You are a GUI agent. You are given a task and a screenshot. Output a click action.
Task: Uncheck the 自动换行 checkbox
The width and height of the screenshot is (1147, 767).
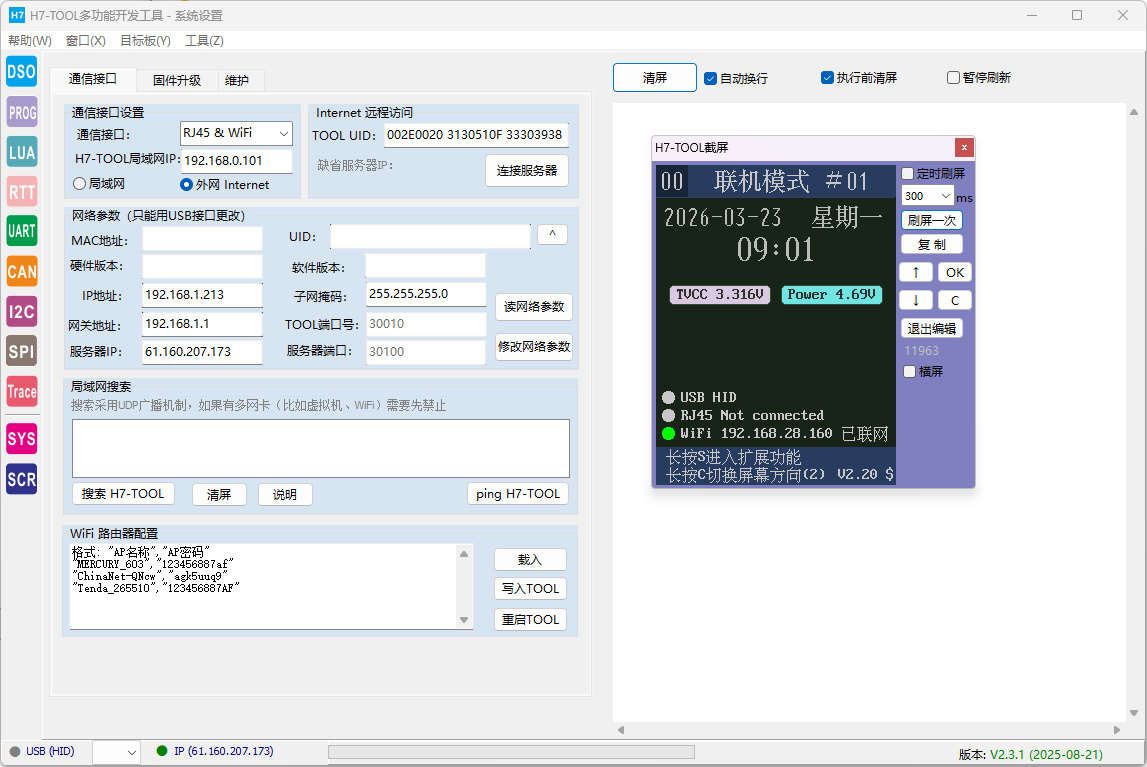(x=711, y=78)
